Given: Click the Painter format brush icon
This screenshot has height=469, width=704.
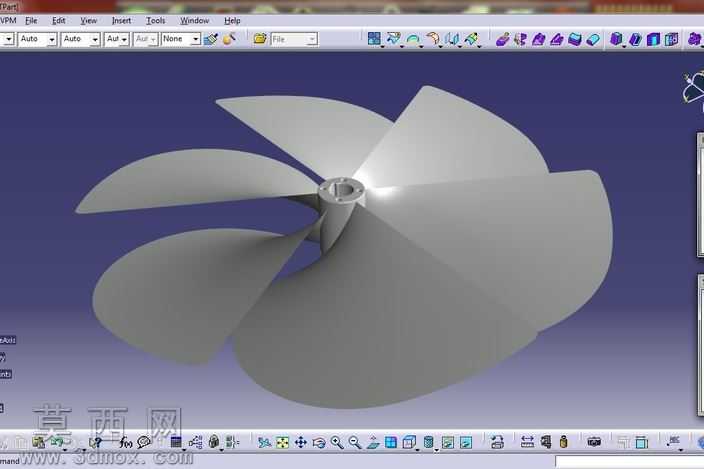Looking at the screenshot, I should pos(211,39).
